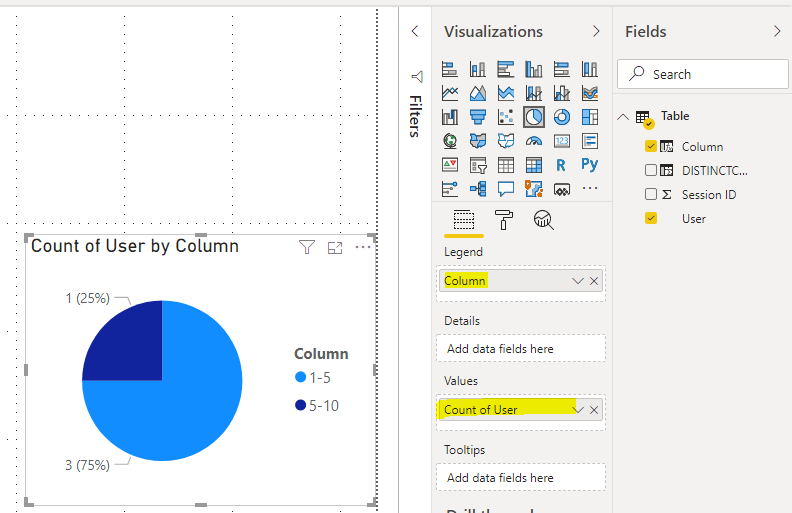Select the Decomposition tree visual
The image size is (792, 513).
coord(478,189)
